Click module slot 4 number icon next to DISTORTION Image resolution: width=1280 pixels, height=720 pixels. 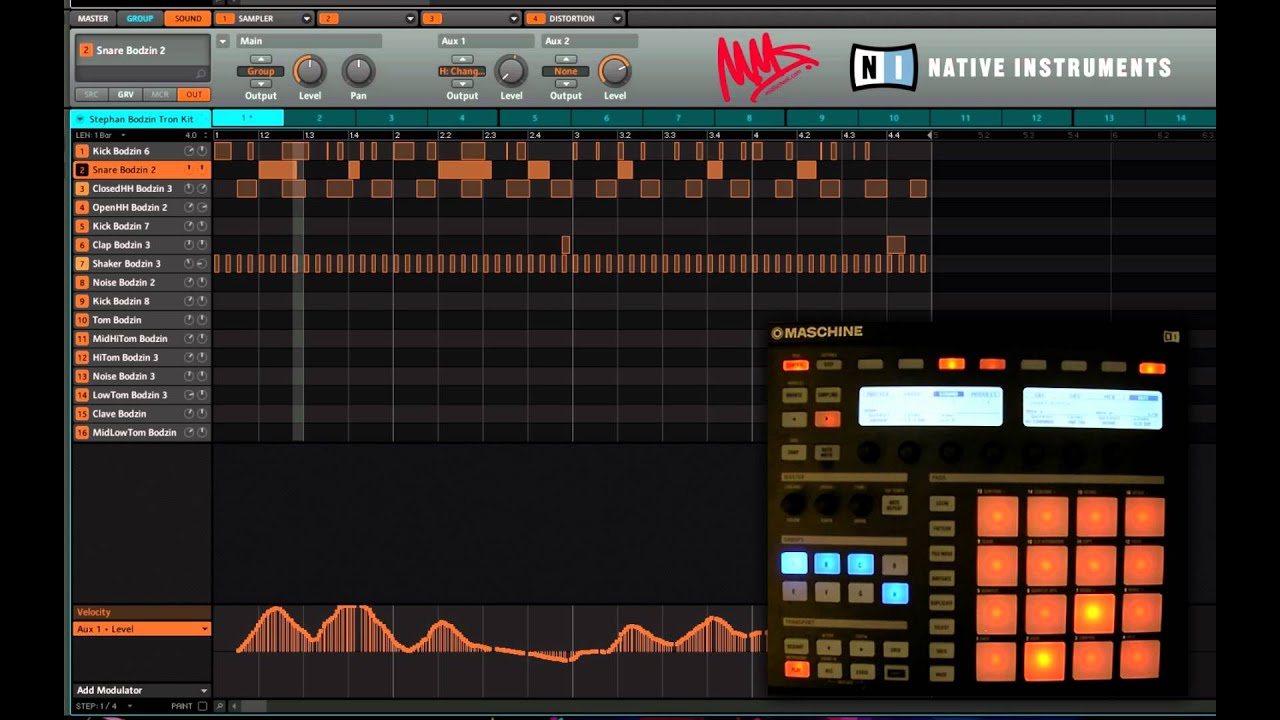[x=536, y=18]
